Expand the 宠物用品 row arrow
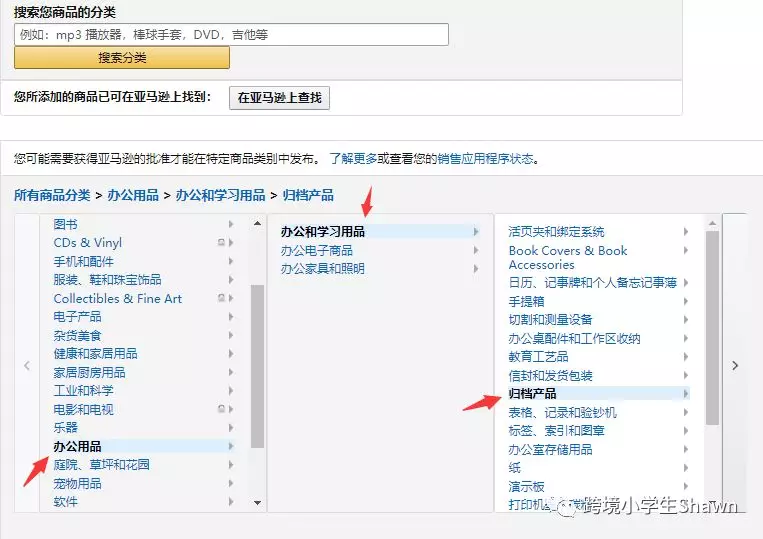The width and height of the screenshot is (763, 539). coord(231,483)
